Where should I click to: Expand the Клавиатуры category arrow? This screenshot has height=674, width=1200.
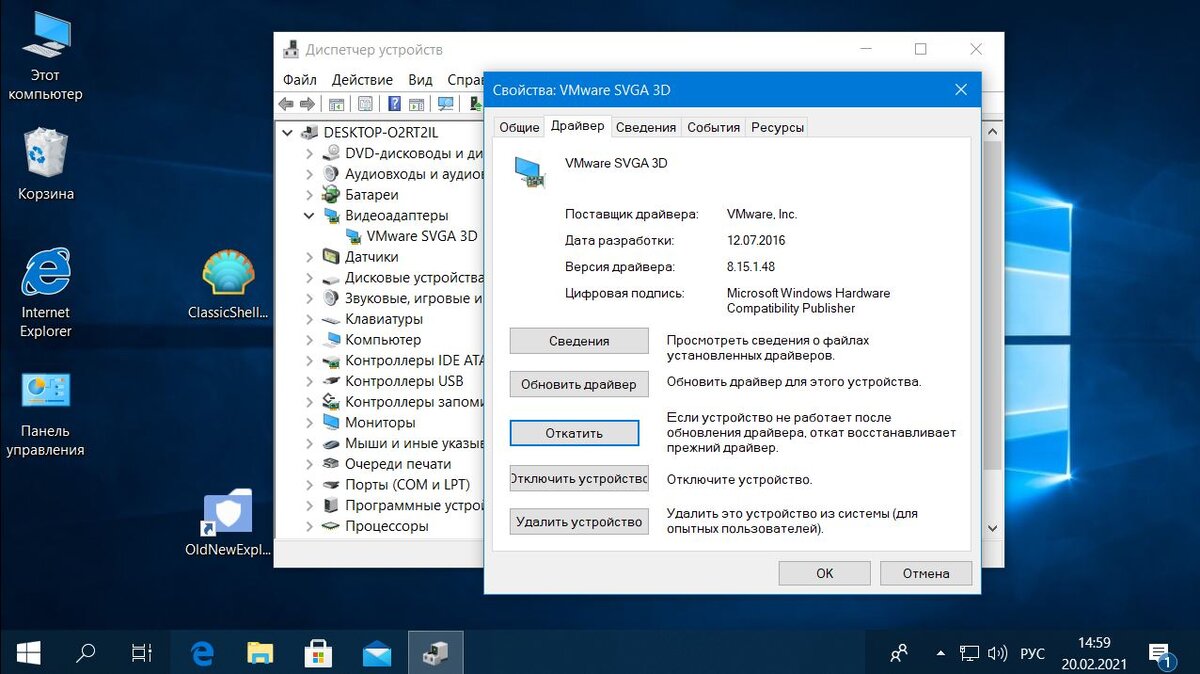coord(309,319)
